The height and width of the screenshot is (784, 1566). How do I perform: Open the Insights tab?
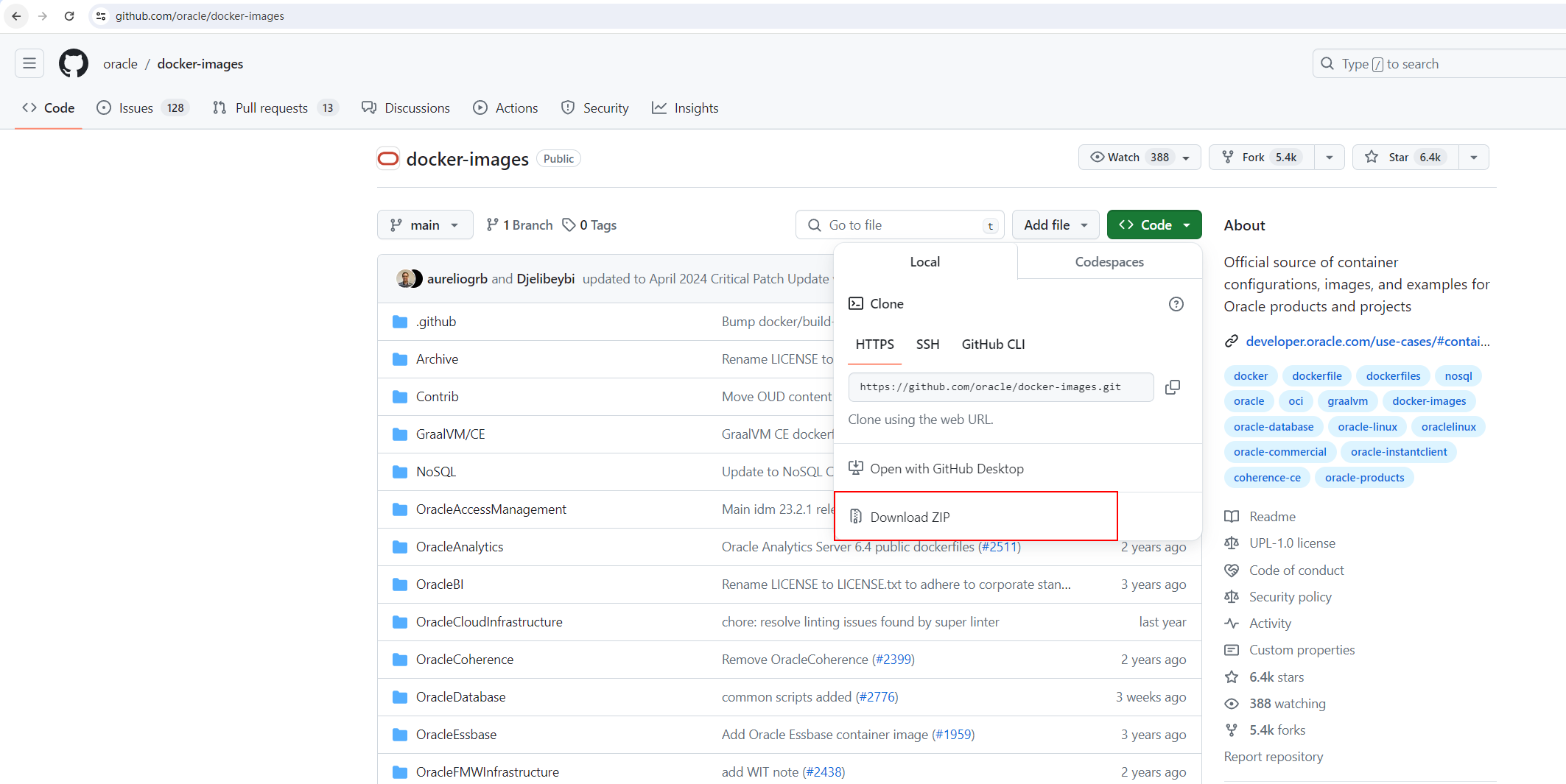click(685, 108)
